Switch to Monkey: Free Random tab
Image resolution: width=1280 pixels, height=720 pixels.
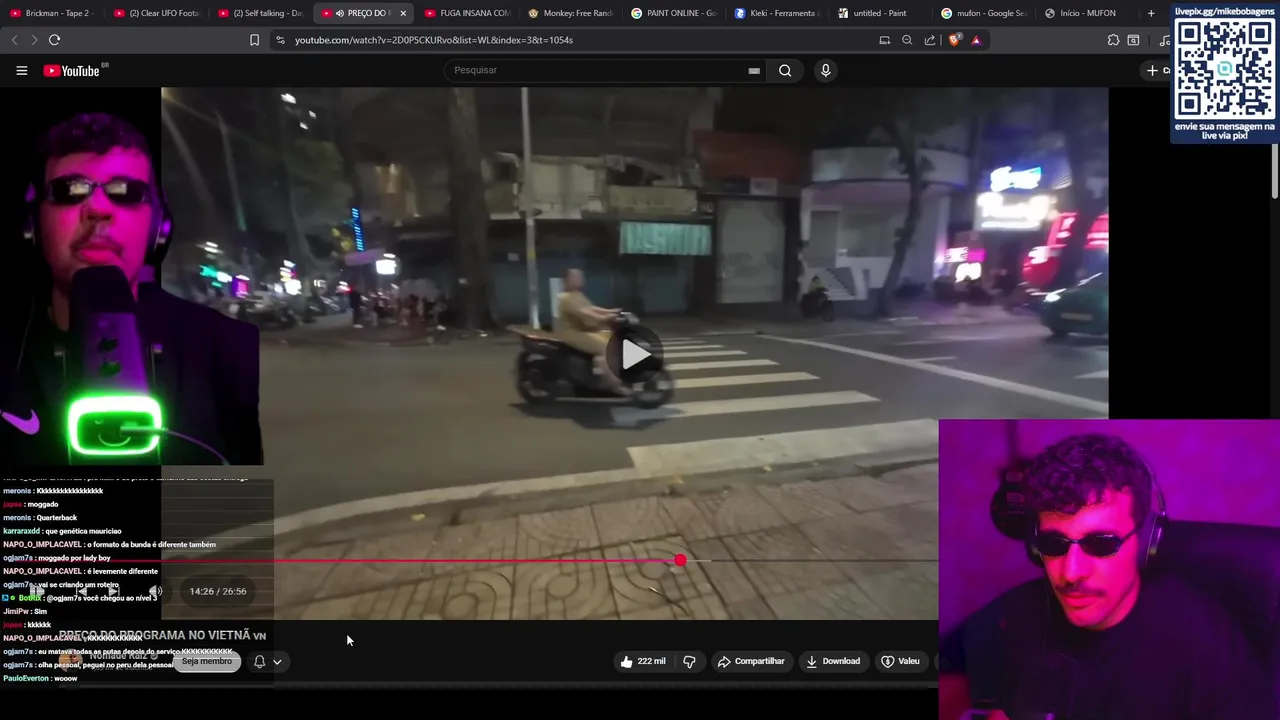pyautogui.click(x=570, y=13)
